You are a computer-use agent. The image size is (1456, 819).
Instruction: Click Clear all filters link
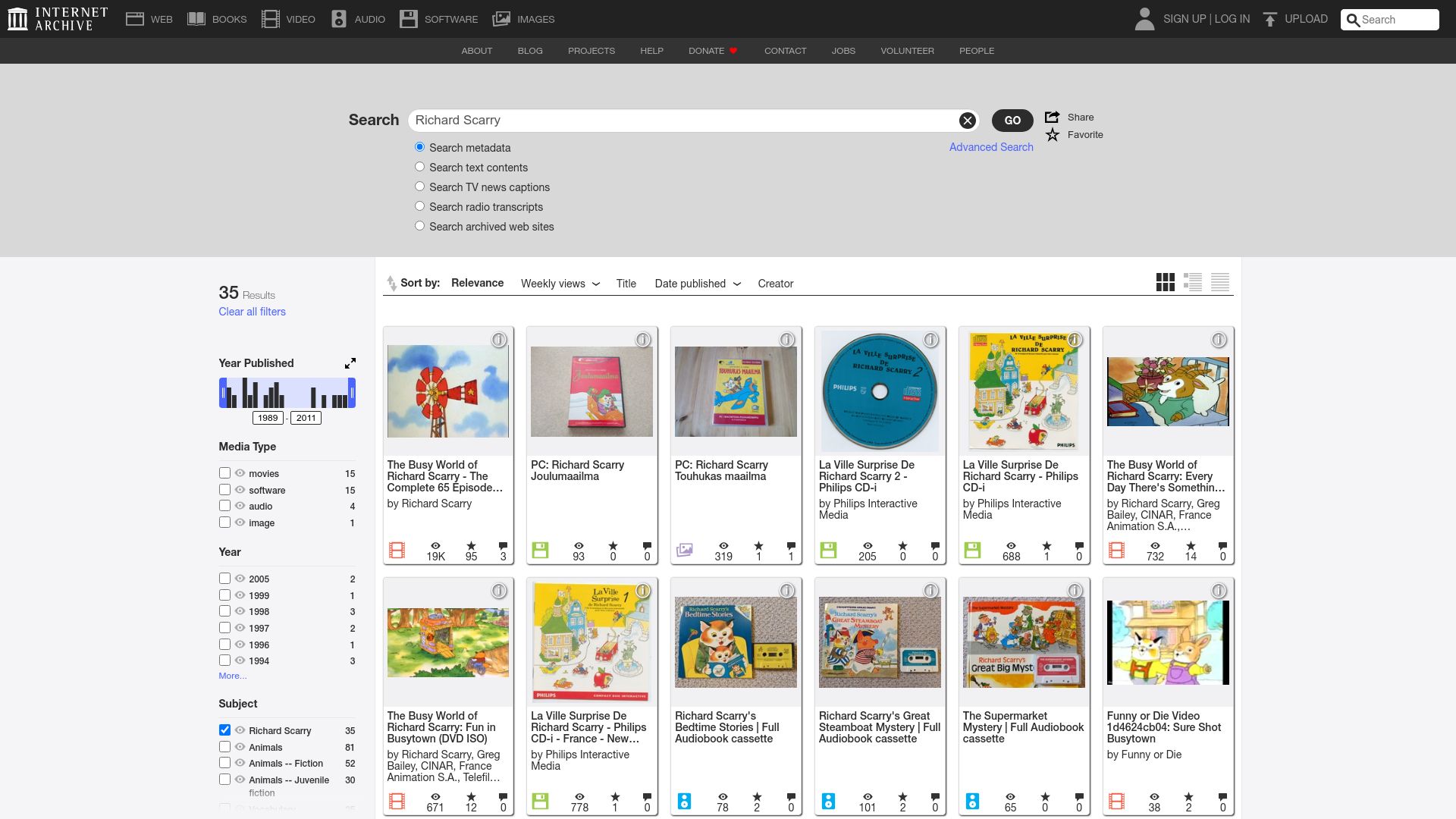(253, 312)
